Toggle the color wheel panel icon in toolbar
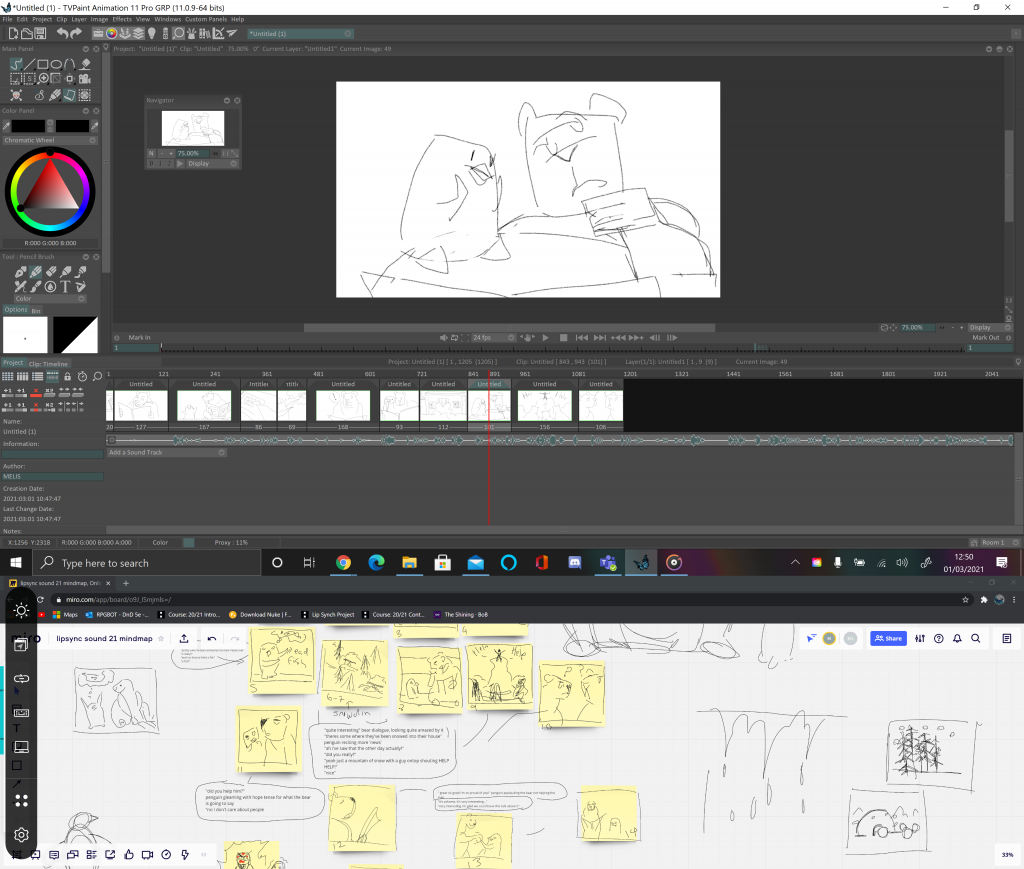Viewport: 1024px width, 869px height. (x=112, y=33)
